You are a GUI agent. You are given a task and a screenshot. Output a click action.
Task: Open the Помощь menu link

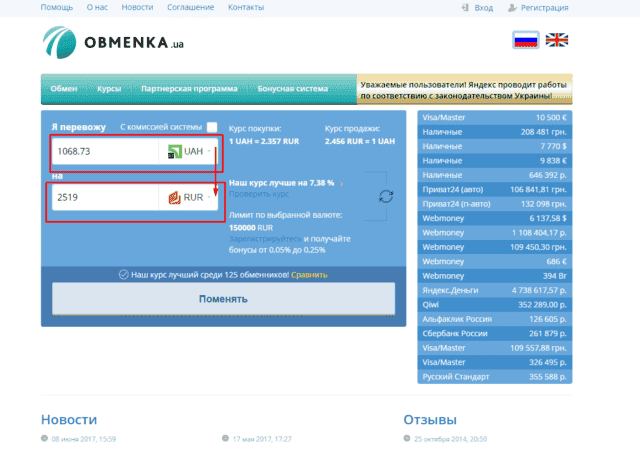coord(57,7)
